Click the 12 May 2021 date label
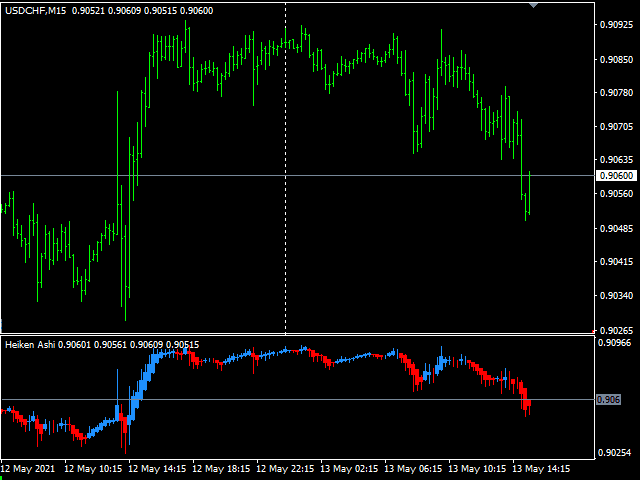This screenshot has height=480, width=640. click(29, 468)
